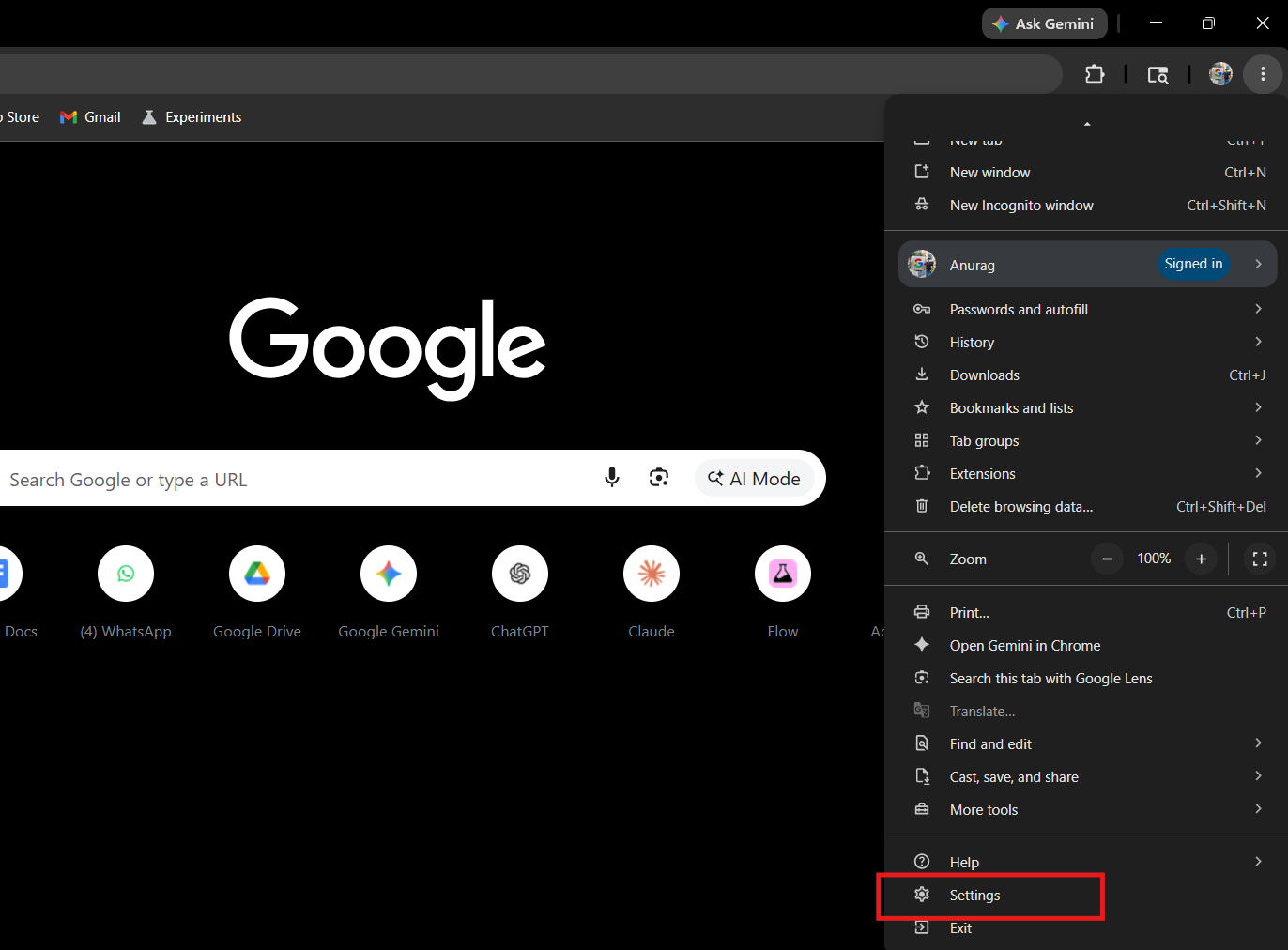The height and width of the screenshot is (950, 1288).
Task: Open the Flow shortcut
Action: 783,592
